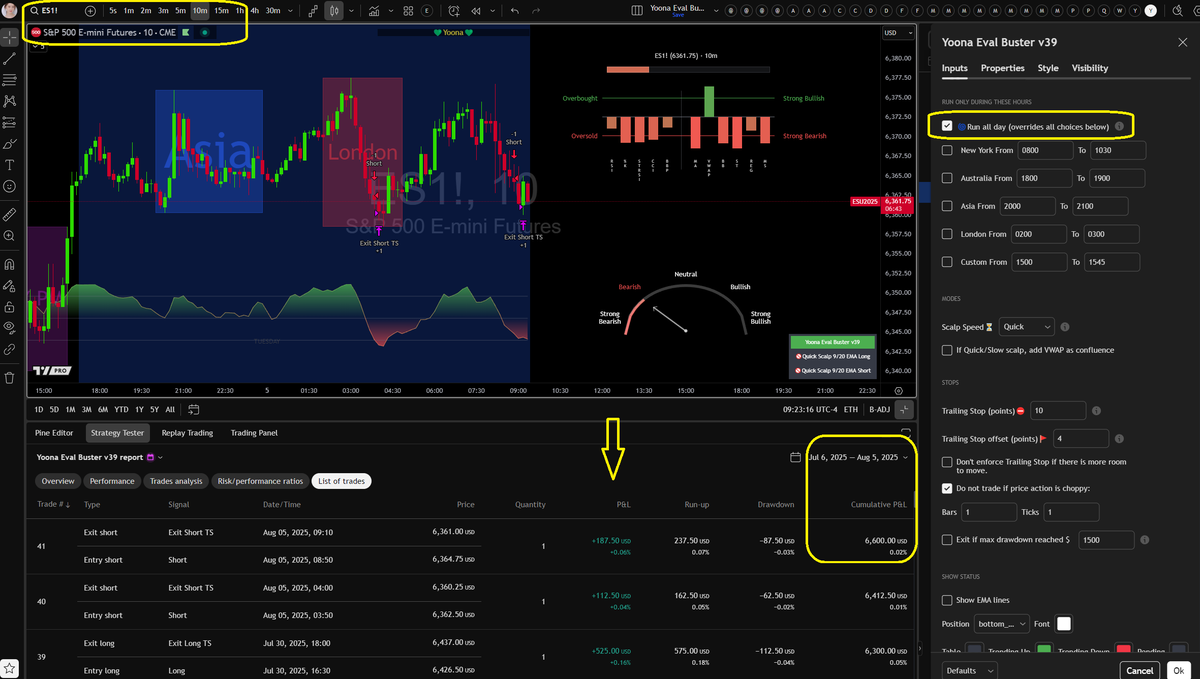The image size is (1200, 679).
Task: Start bar replay with rewind icon
Action: (475, 11)
